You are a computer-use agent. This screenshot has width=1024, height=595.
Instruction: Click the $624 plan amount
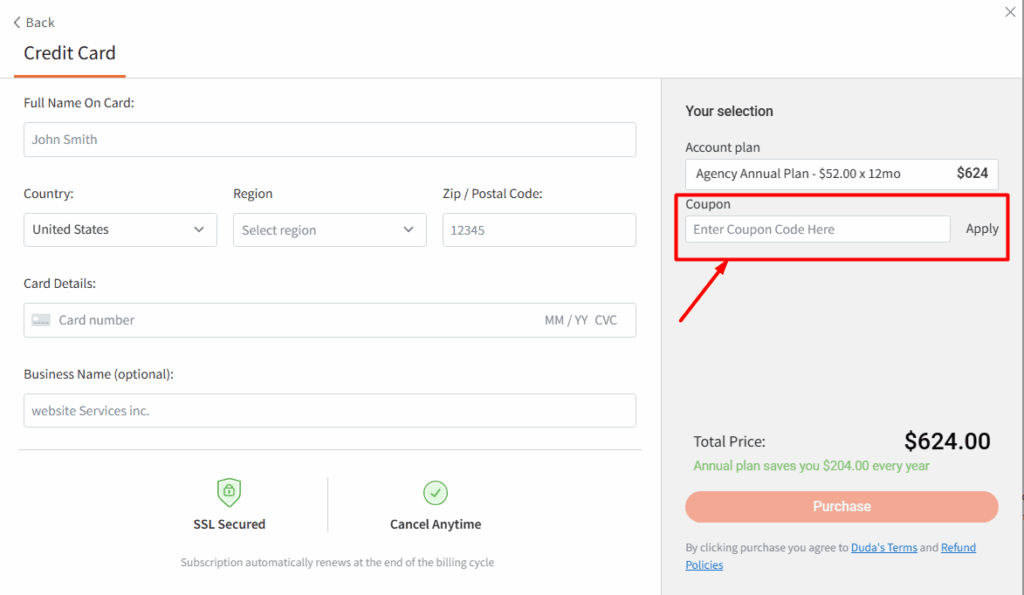coord(972,173)
